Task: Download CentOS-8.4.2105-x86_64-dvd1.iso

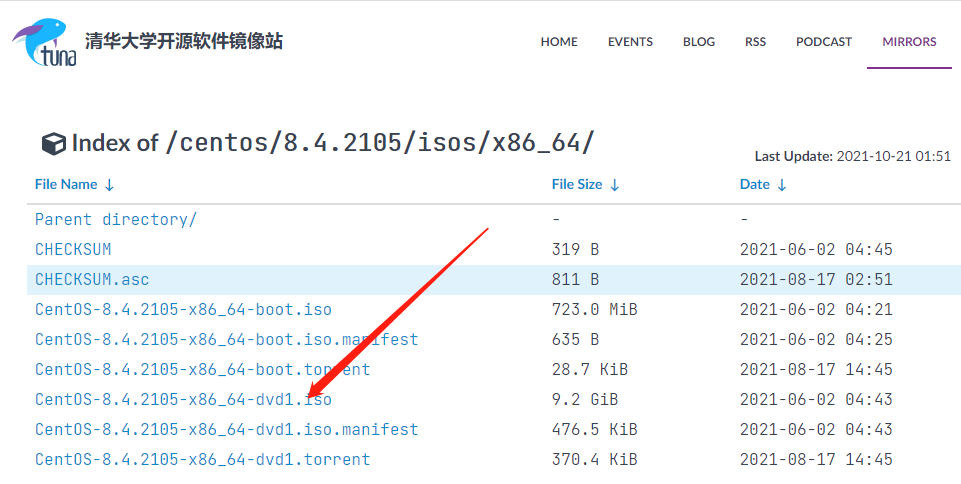Action: [183, 399]
